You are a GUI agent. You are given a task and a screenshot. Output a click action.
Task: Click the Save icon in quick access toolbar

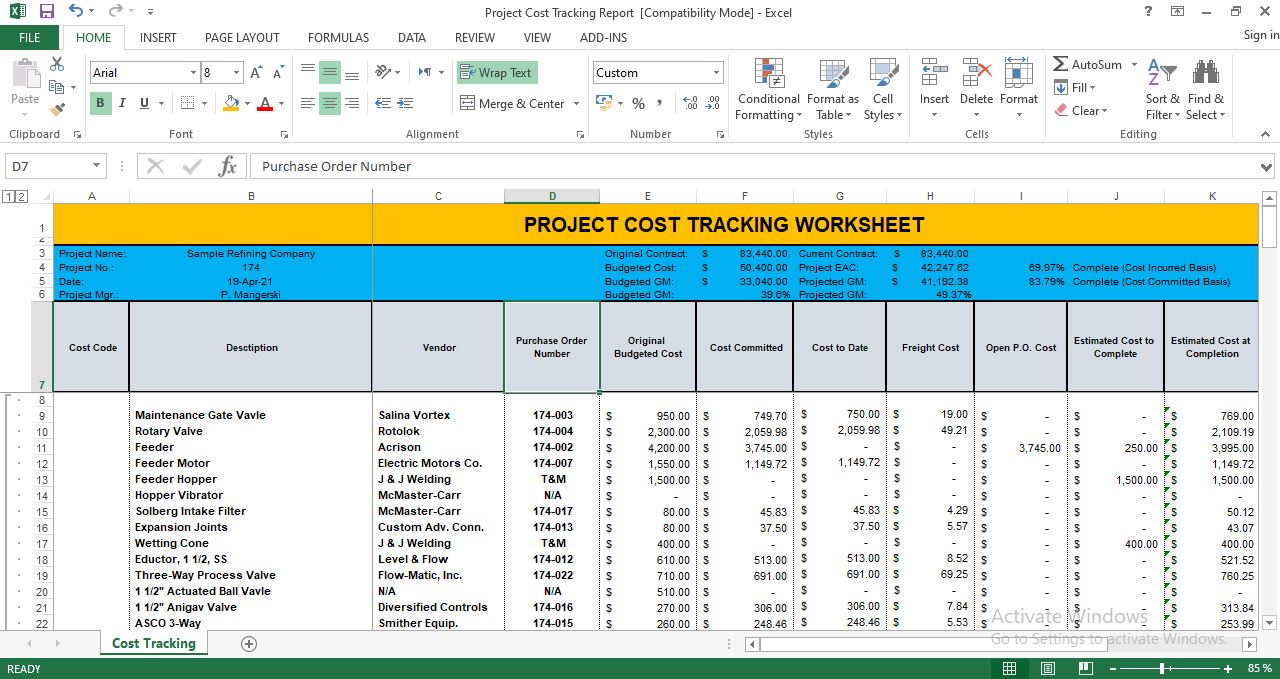(46, 12)
